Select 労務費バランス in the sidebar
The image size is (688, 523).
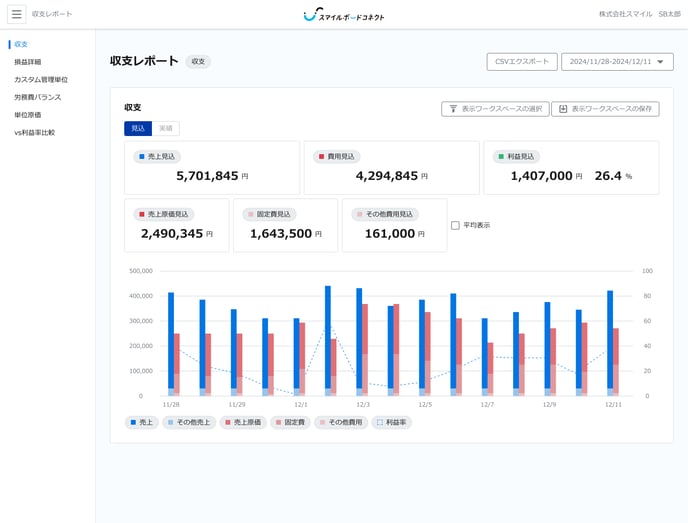coord(38,97)
